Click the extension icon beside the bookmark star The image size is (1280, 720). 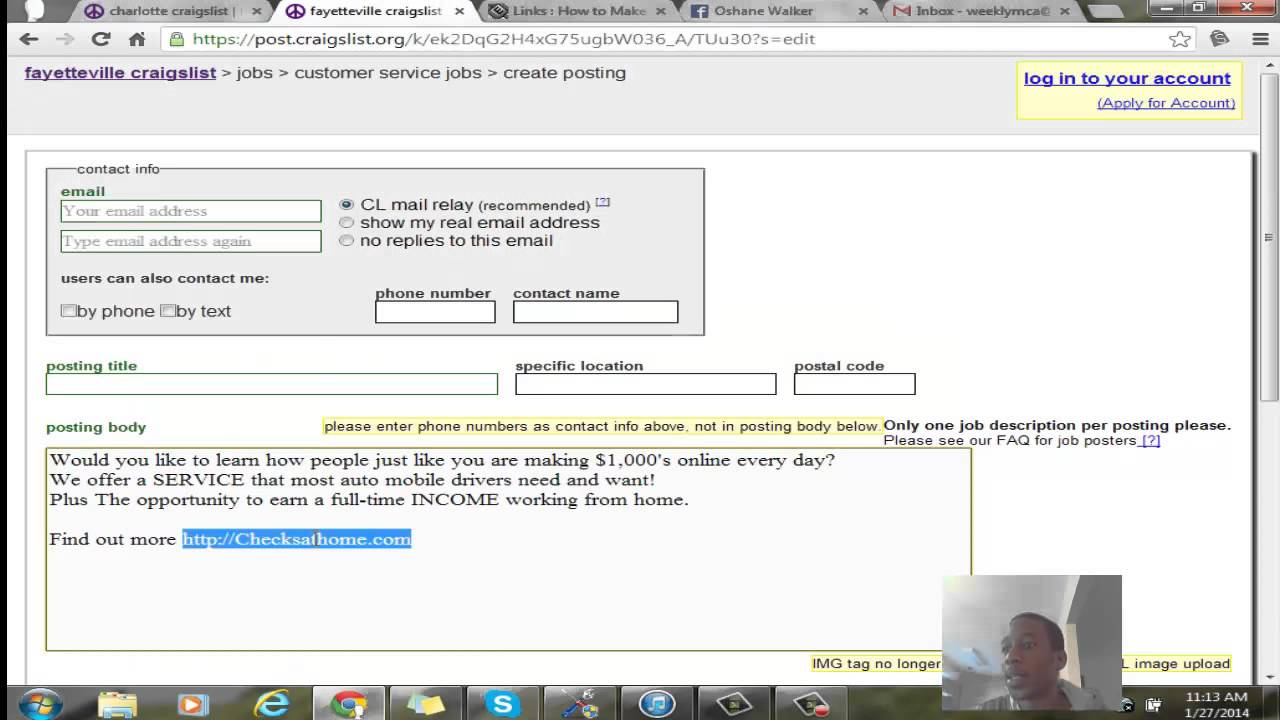1219,39
